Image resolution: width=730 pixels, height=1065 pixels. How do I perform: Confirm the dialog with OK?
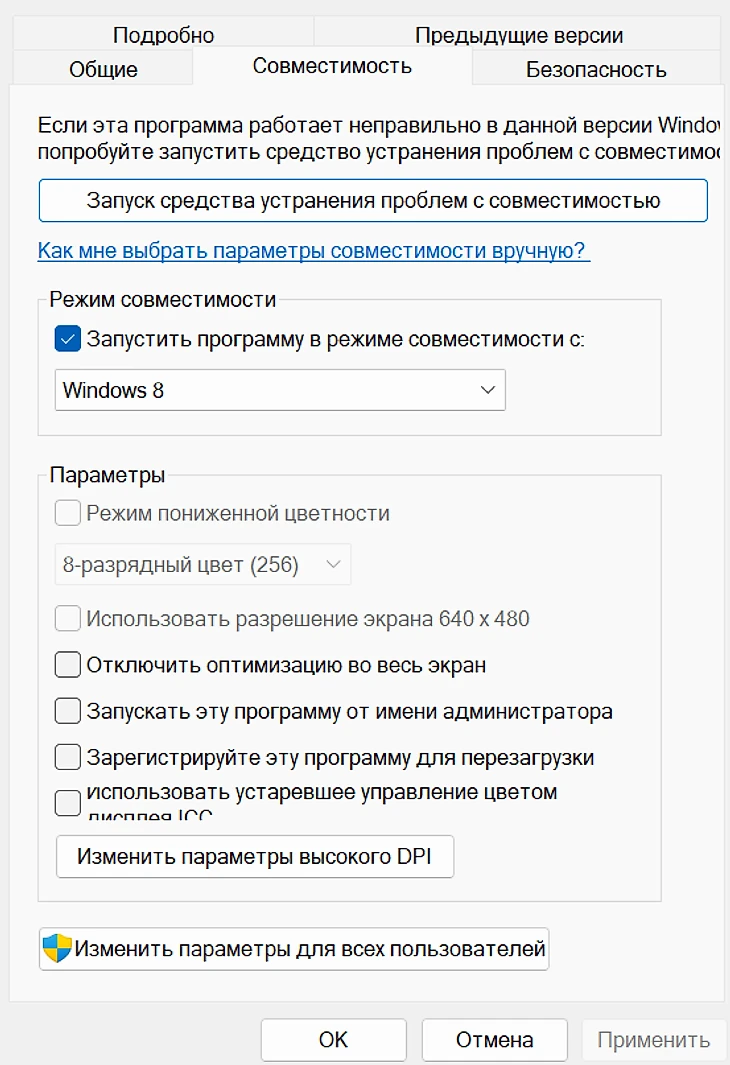pyautogui.click(x=333, y=1040)
